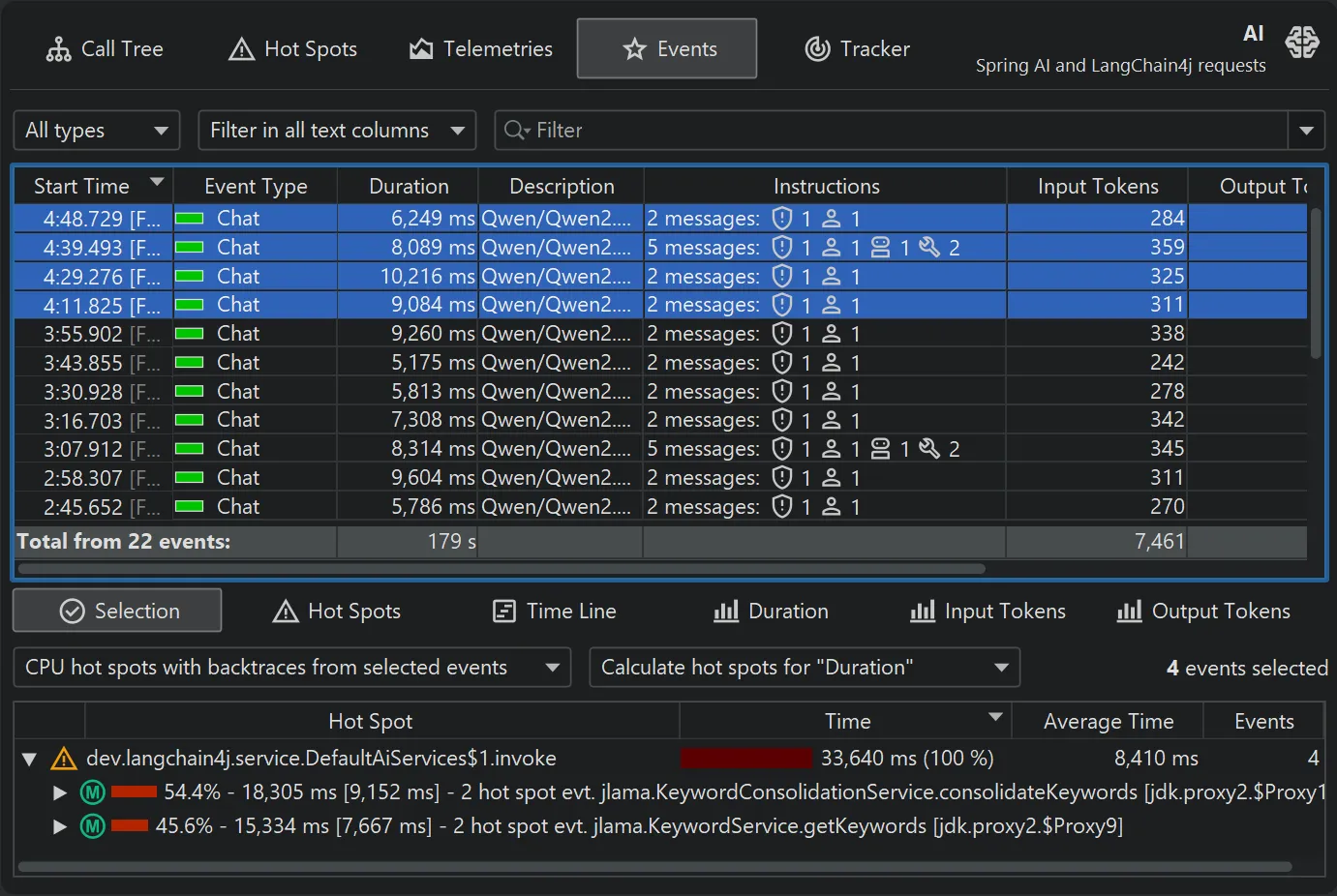Screen dimensions: 1337x896
Task: Collapse the DefaultAiServices$1.invoke node
Action: (29, 759)
